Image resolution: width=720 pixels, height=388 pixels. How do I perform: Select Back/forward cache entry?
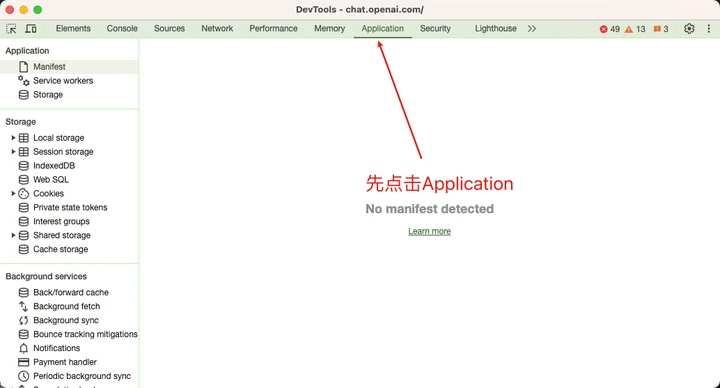(71, 292)
